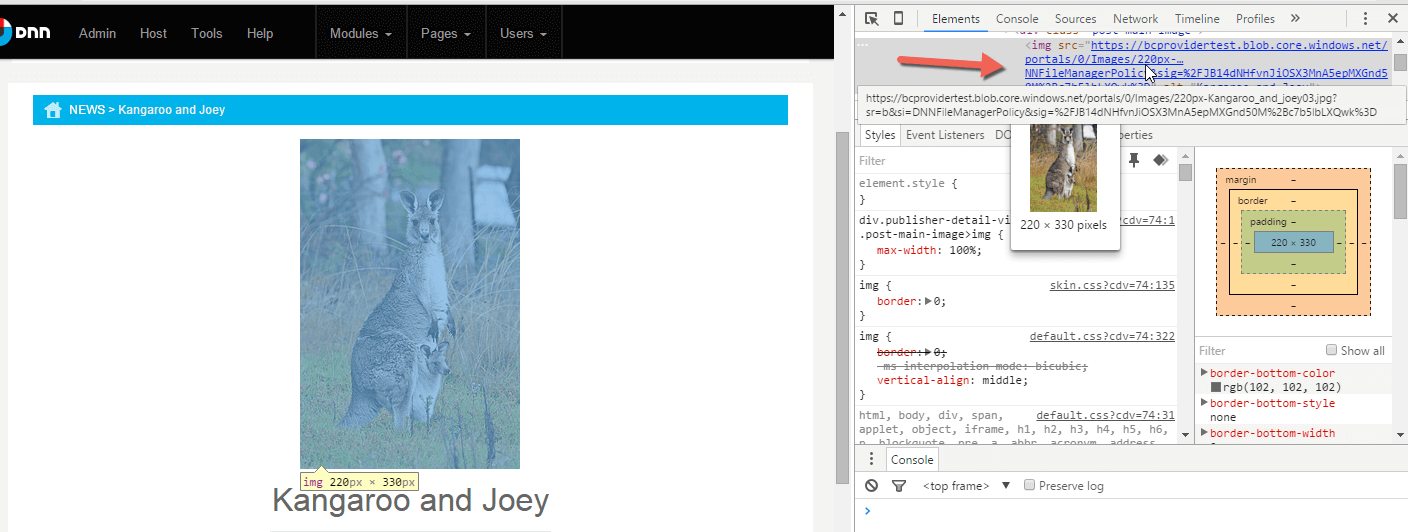This screenshot has width=1408, height=532.
Task: Click the pin element state icon
Action: pos(1134,160)
